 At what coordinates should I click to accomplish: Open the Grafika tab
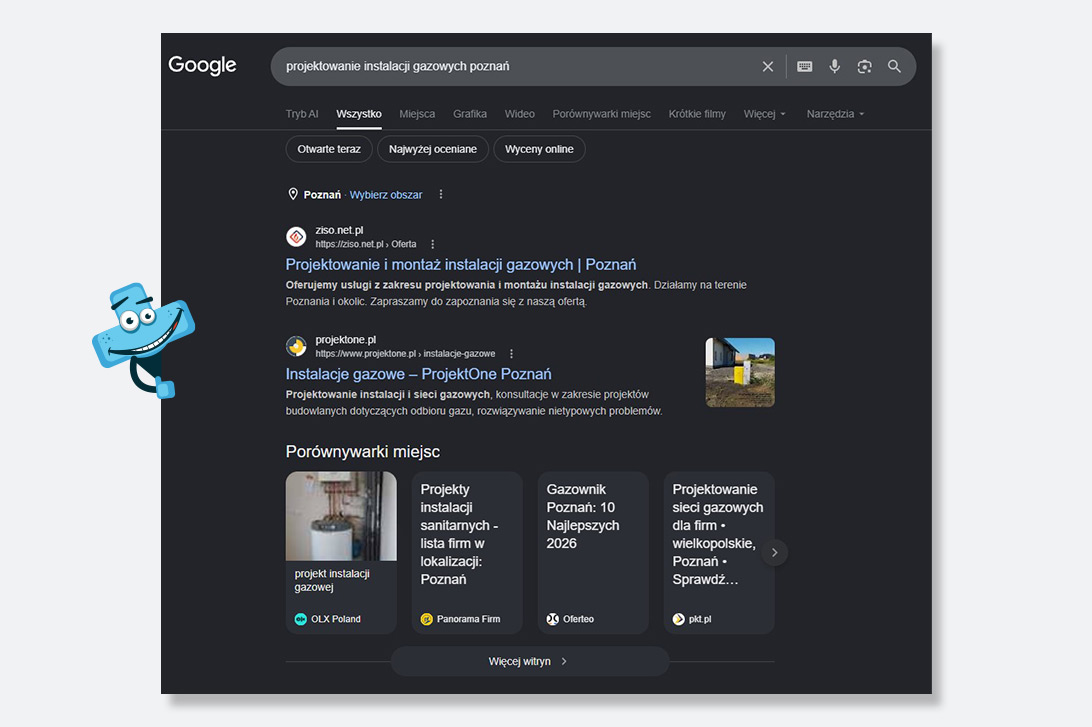470,114
